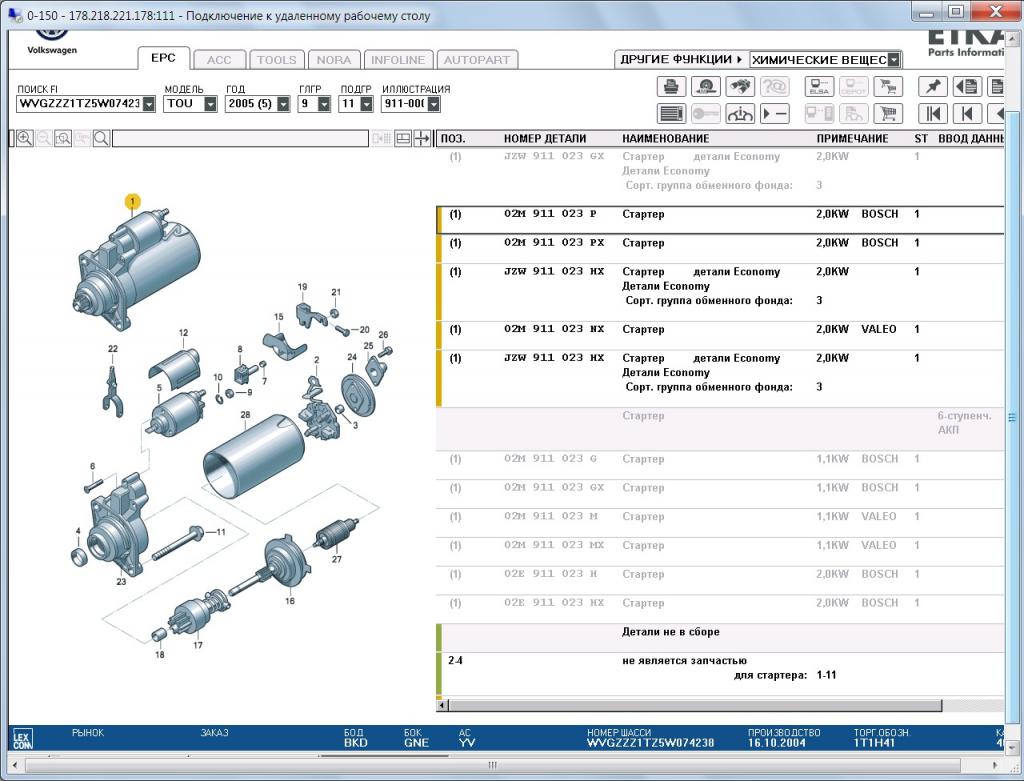Click the plain magnifier search icon
1024x781 pixels.
coord(101,138)
